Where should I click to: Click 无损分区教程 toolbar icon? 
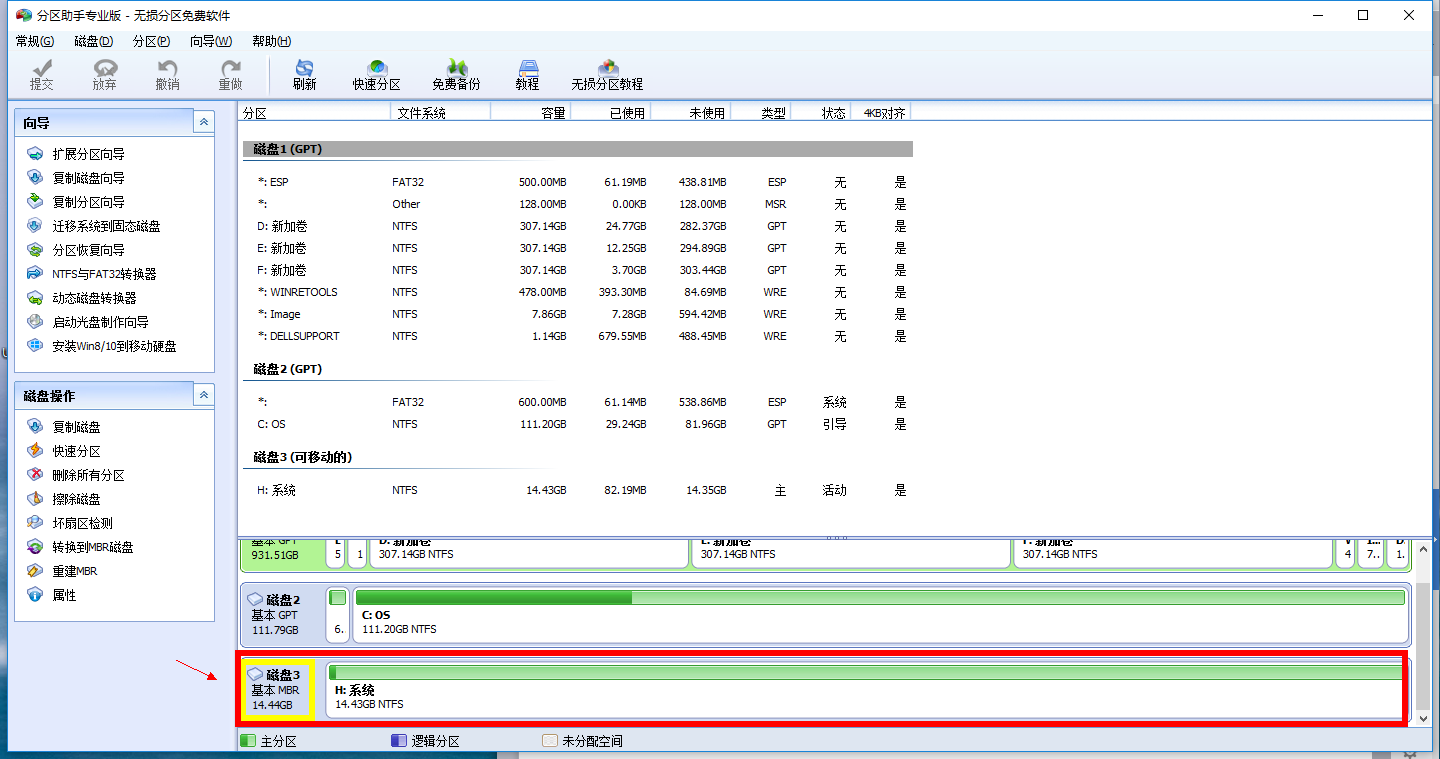point(607,75)
